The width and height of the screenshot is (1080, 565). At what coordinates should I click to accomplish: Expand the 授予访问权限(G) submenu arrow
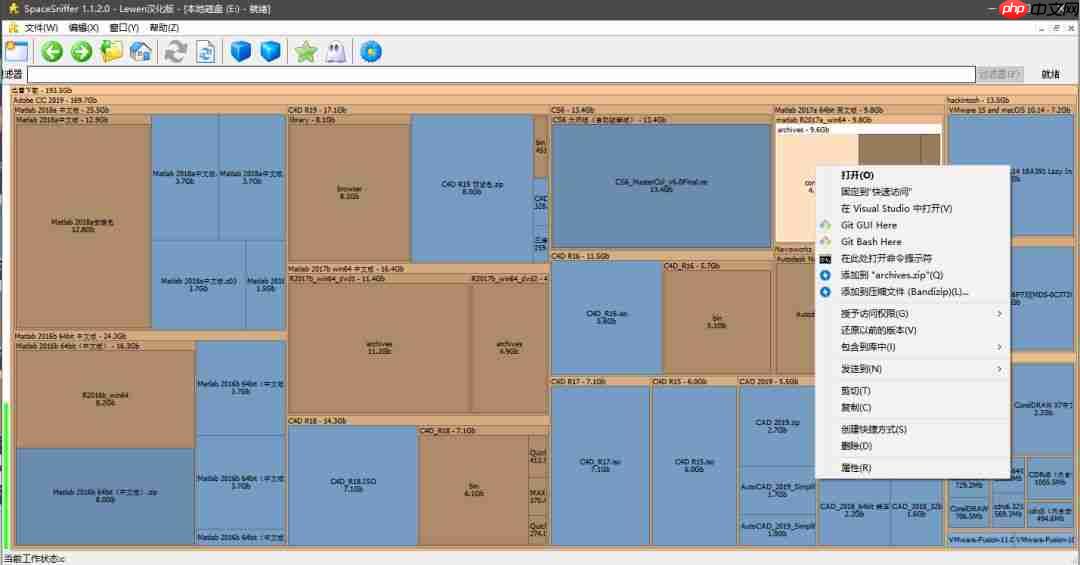click(x=999, y=314)
